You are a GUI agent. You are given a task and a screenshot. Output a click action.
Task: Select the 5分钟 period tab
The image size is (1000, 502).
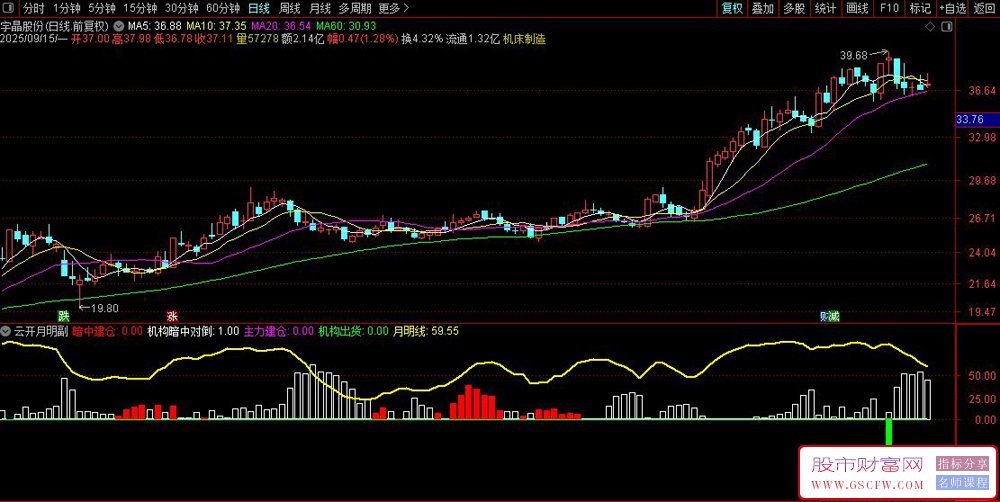[102, 8]
